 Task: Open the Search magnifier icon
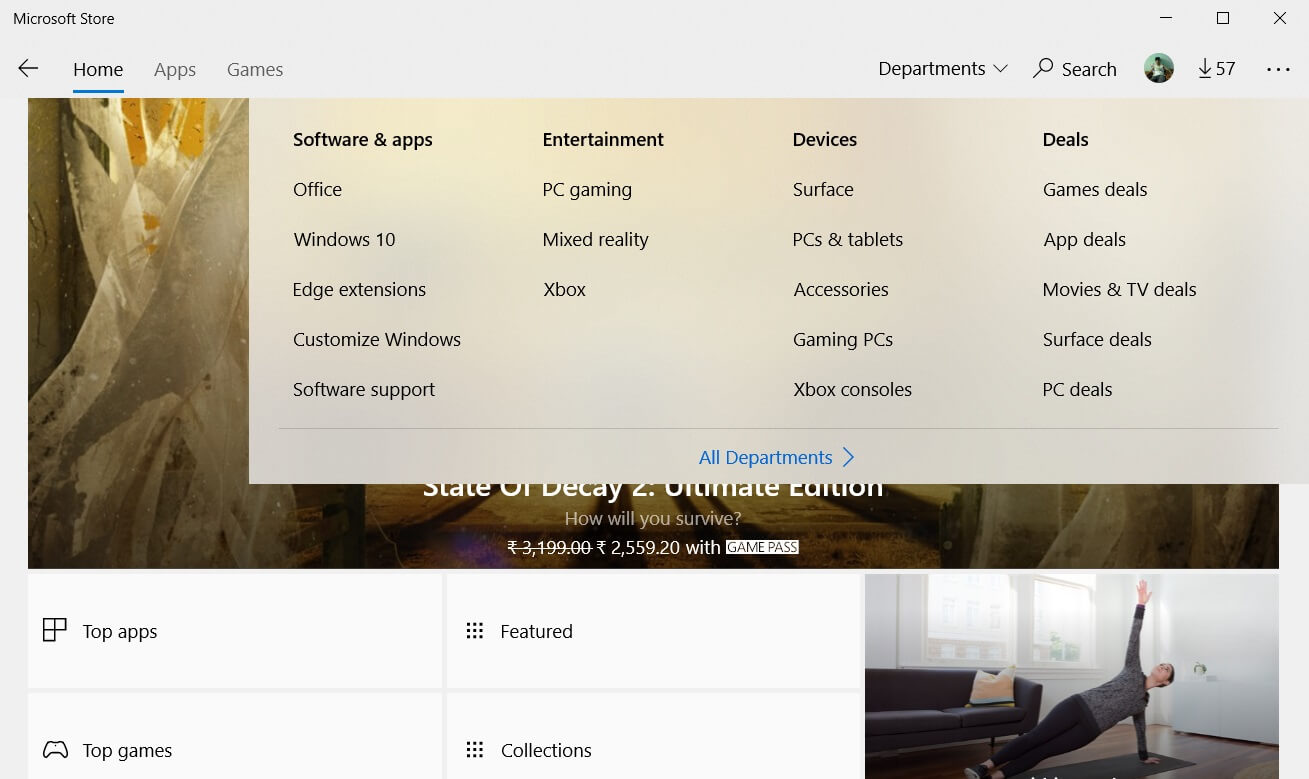click(x=1043, y=68)
